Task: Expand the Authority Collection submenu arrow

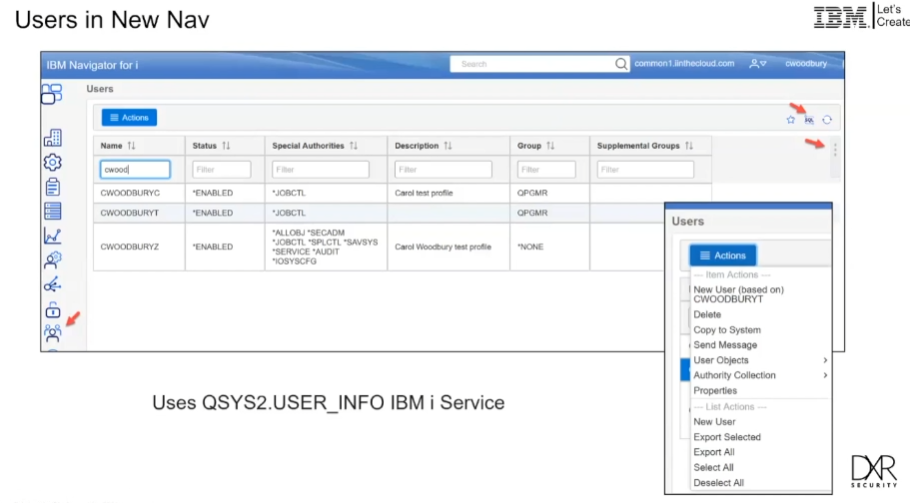Action: [825, 375]
